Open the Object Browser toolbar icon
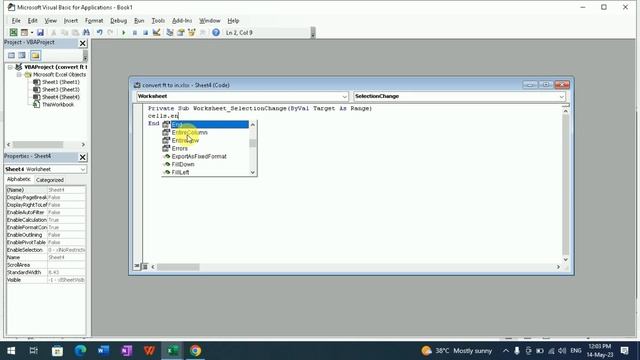Screen dimensions: 640x360 191,32
